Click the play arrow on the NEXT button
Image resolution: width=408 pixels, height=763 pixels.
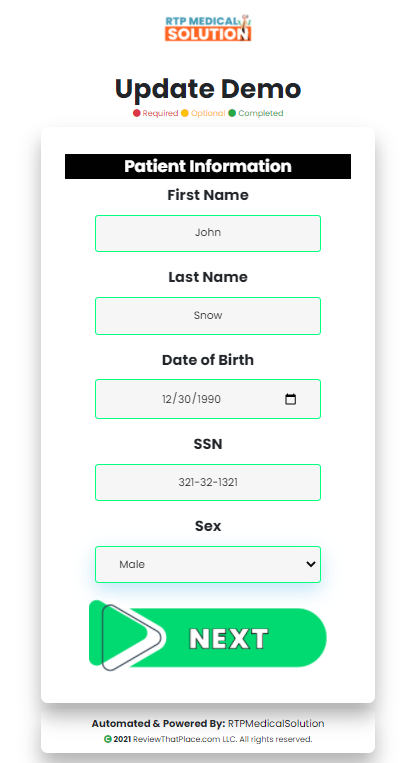click(x=130, y=637)
